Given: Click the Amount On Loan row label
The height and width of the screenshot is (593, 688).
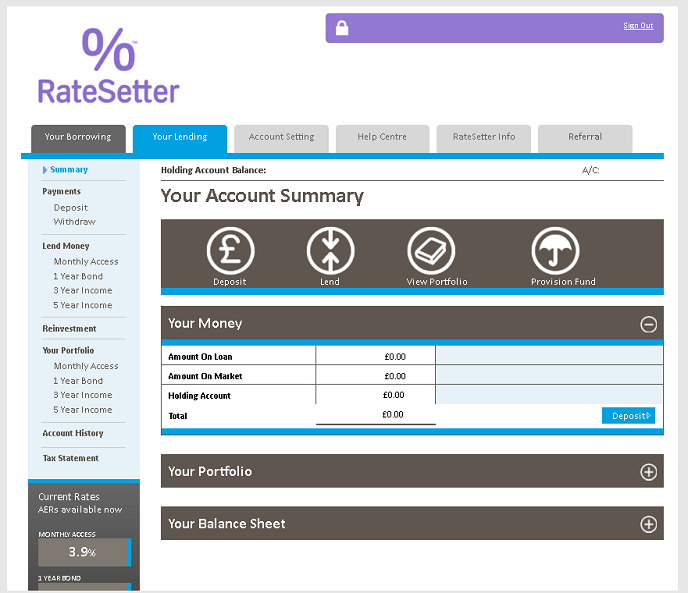Looking at the screenshot, I should click(200, 357).
